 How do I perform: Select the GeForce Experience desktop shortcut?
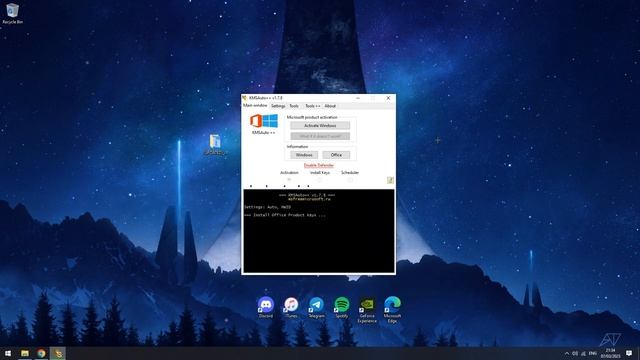coord(367,310)
